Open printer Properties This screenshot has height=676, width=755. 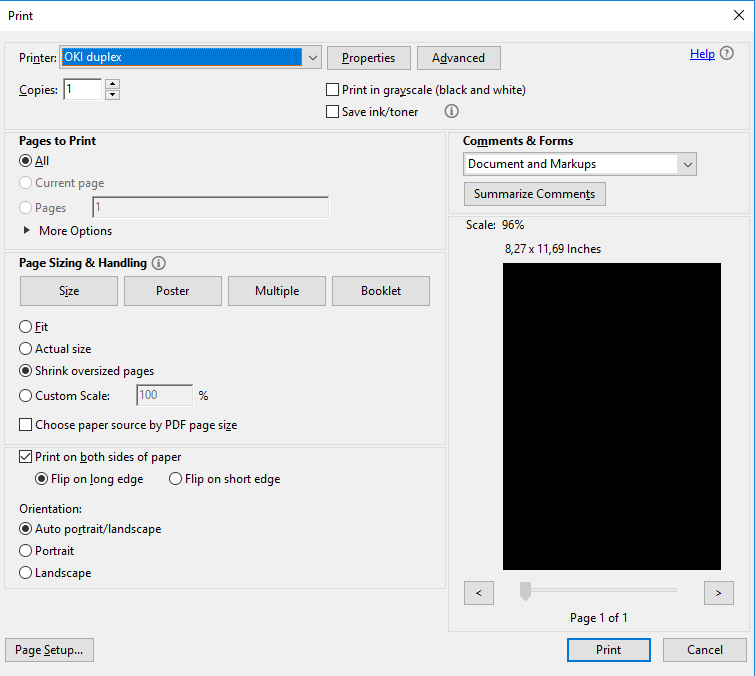pyautogui.click(x=369, y=58)
